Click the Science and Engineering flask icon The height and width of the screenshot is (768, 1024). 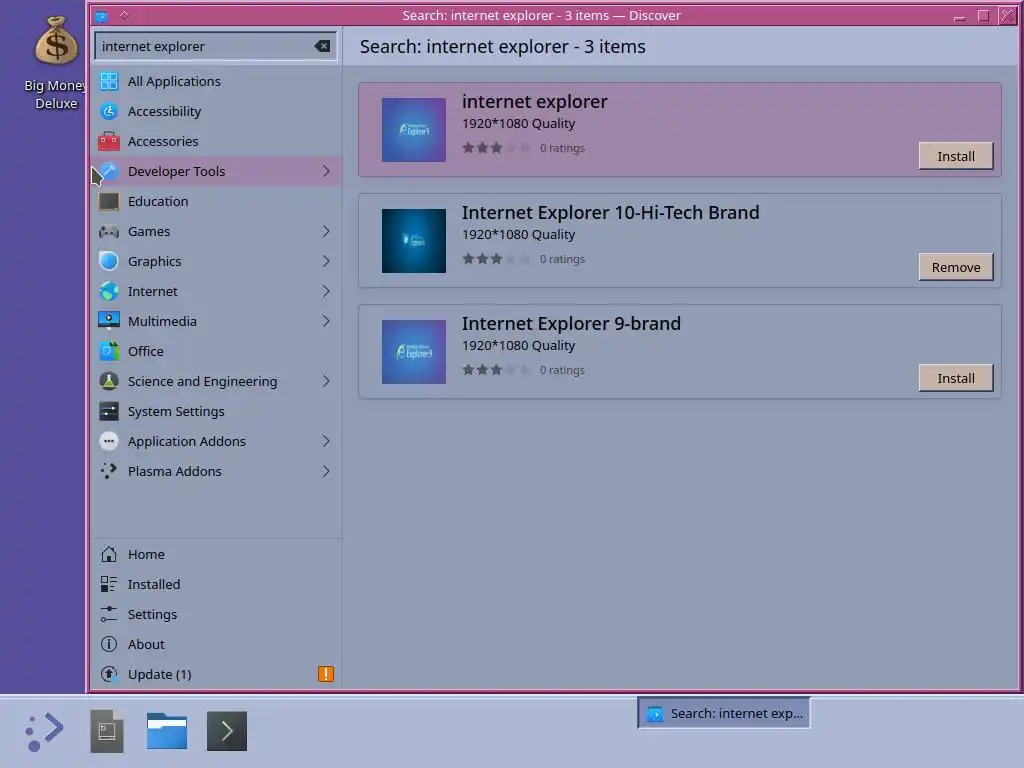pos(109,381)
